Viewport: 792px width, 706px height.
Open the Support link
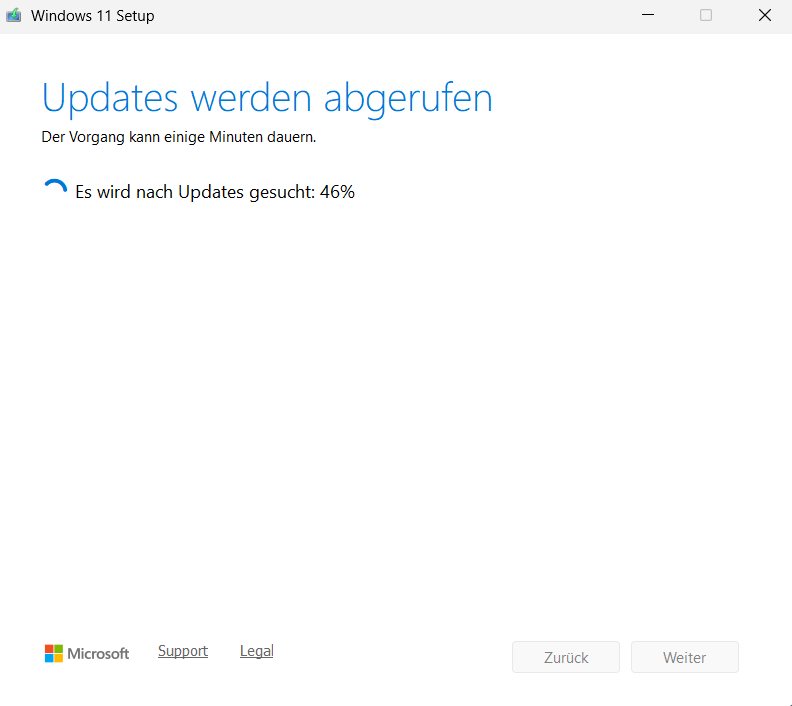tap(183, 651)
